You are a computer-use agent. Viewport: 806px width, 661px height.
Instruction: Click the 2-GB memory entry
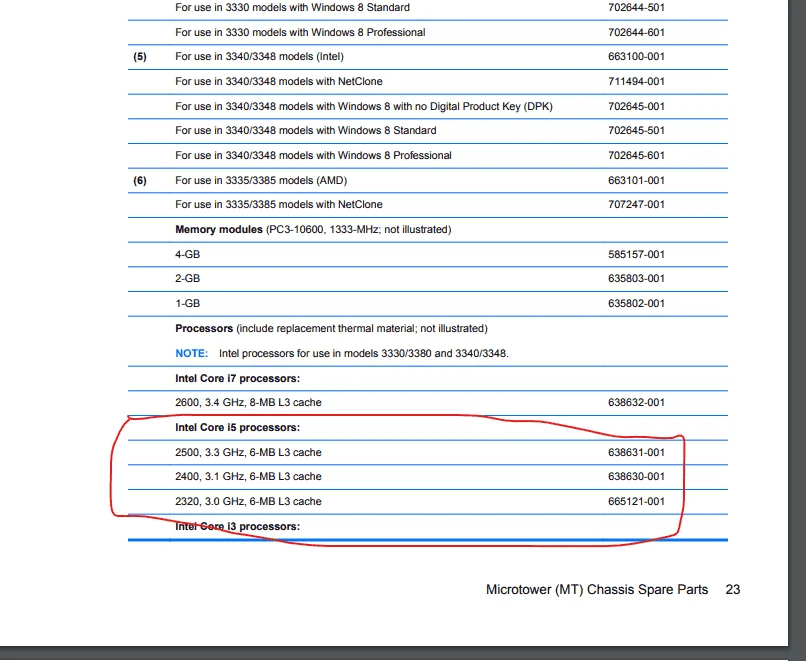[188, 279]
